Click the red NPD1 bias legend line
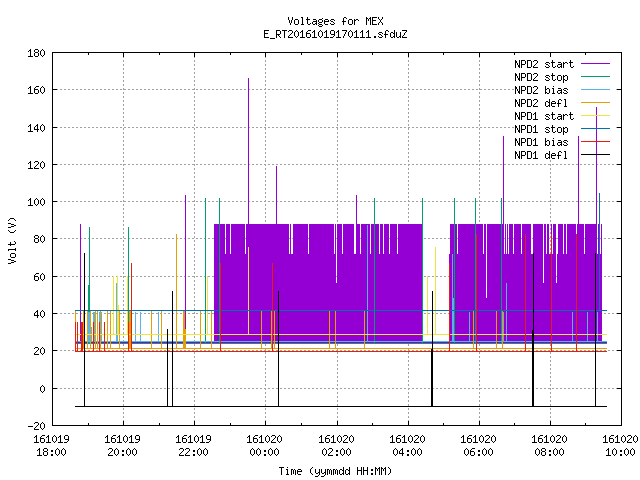Image resolution: width=640 pixels, height=480 pixels. click(x=595, y=142)
